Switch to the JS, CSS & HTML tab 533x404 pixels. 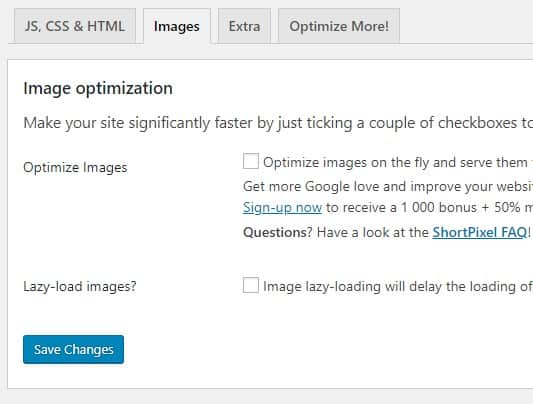pyautogui.click(x=75, y=26)
